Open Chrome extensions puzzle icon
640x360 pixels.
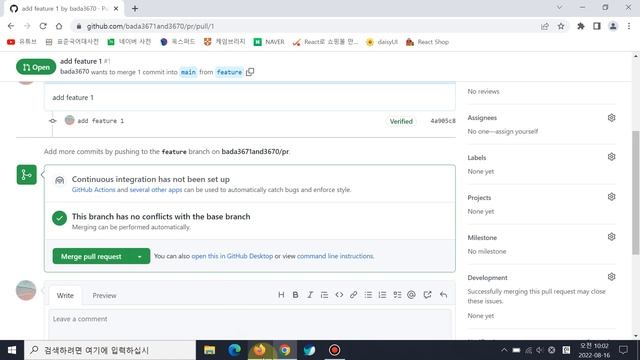(x=580, y=26)
